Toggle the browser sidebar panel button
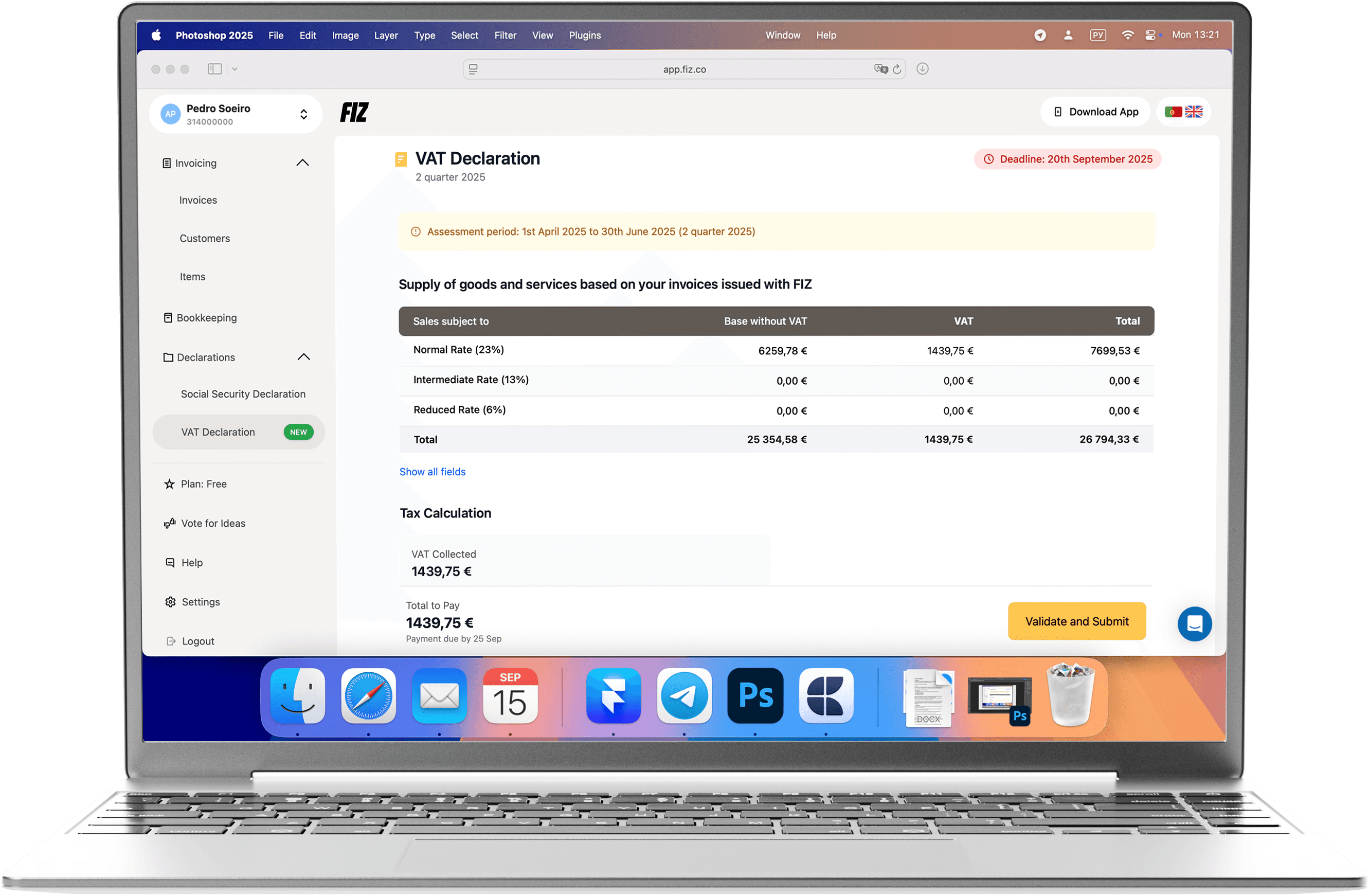Image resolution: width=1369 pixels, height=896 pixels. point(214,69)
